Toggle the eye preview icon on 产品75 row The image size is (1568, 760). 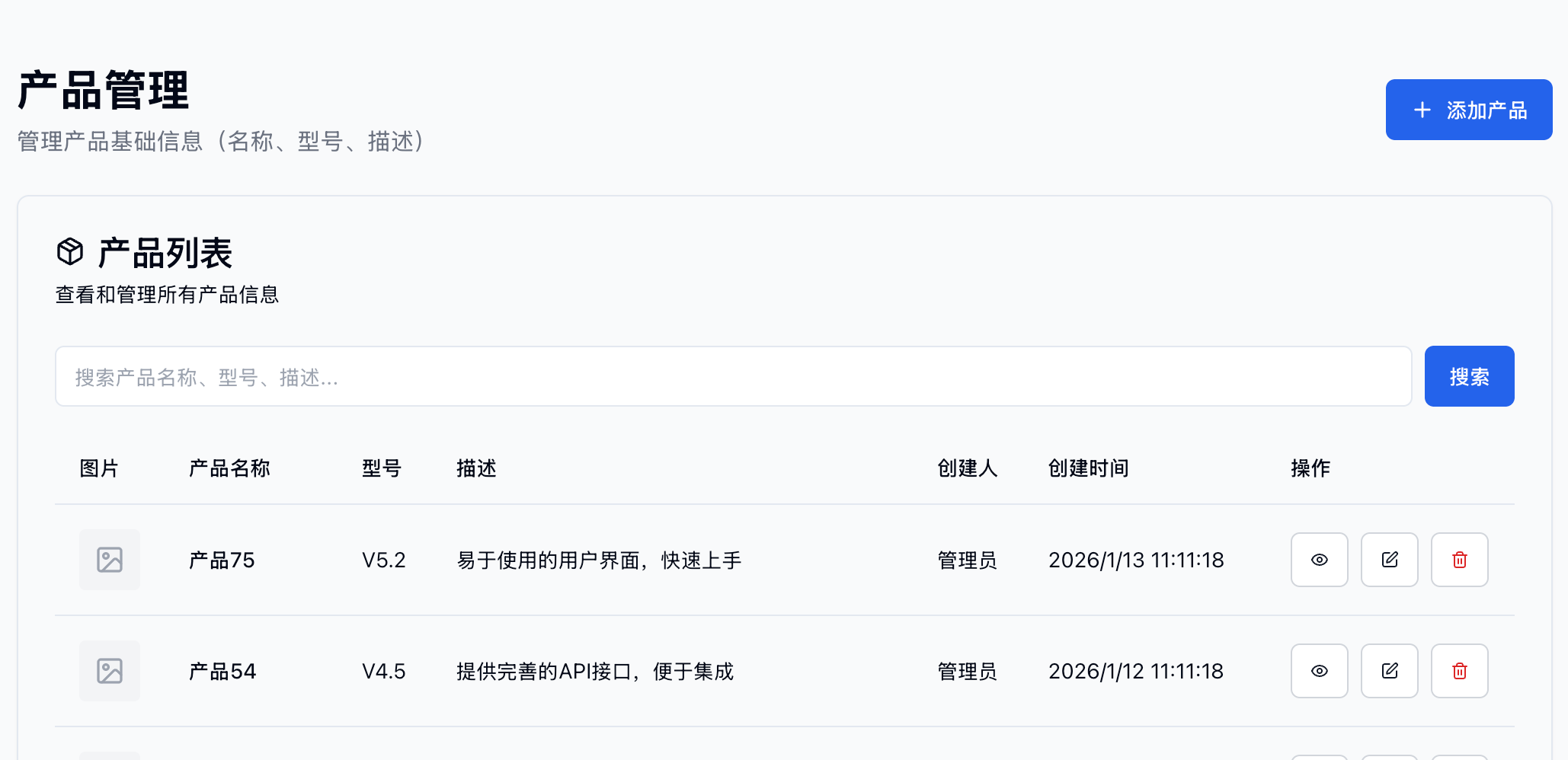point(1319,560)
